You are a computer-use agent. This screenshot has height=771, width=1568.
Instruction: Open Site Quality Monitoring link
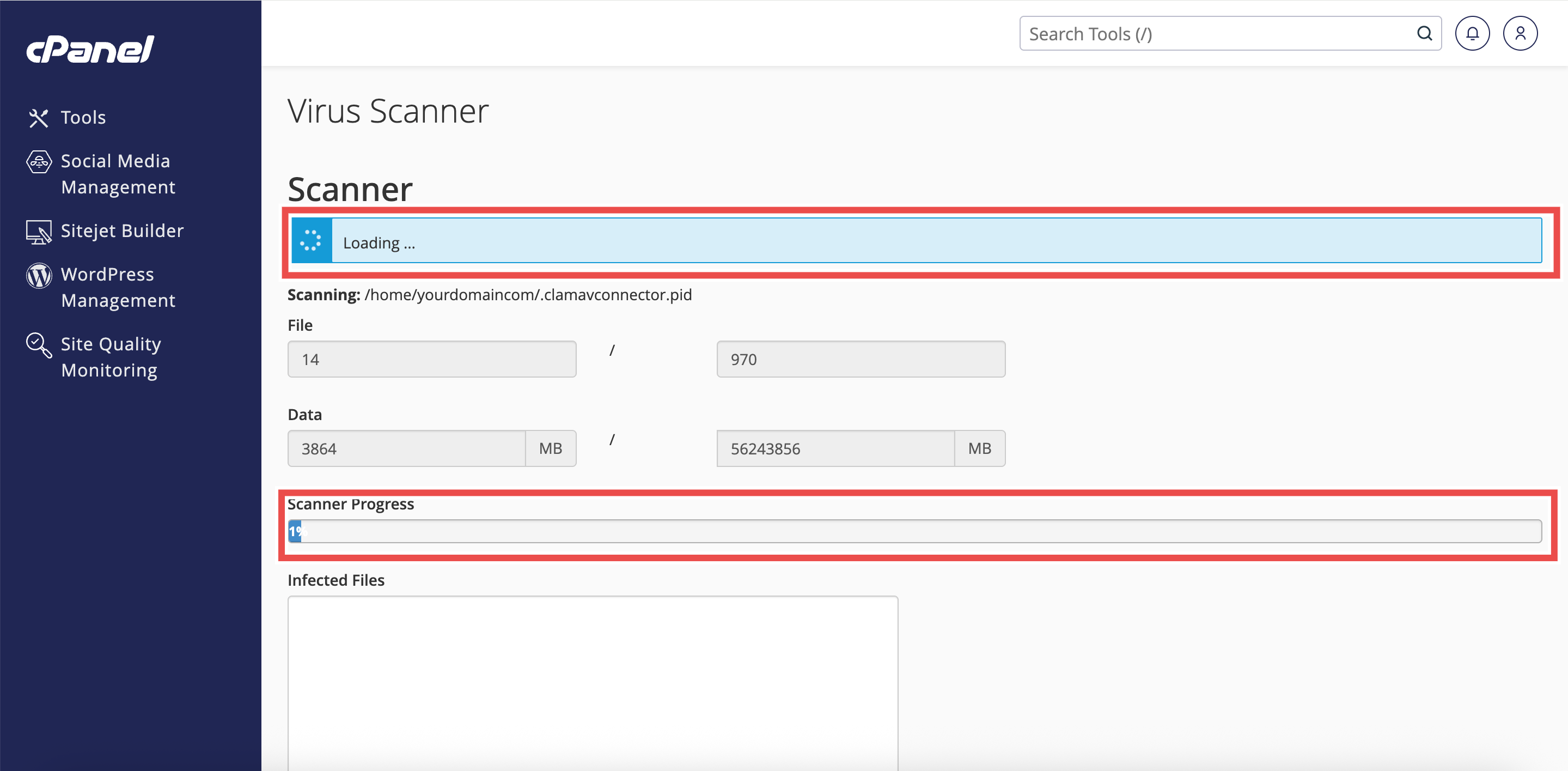(111, 357)
